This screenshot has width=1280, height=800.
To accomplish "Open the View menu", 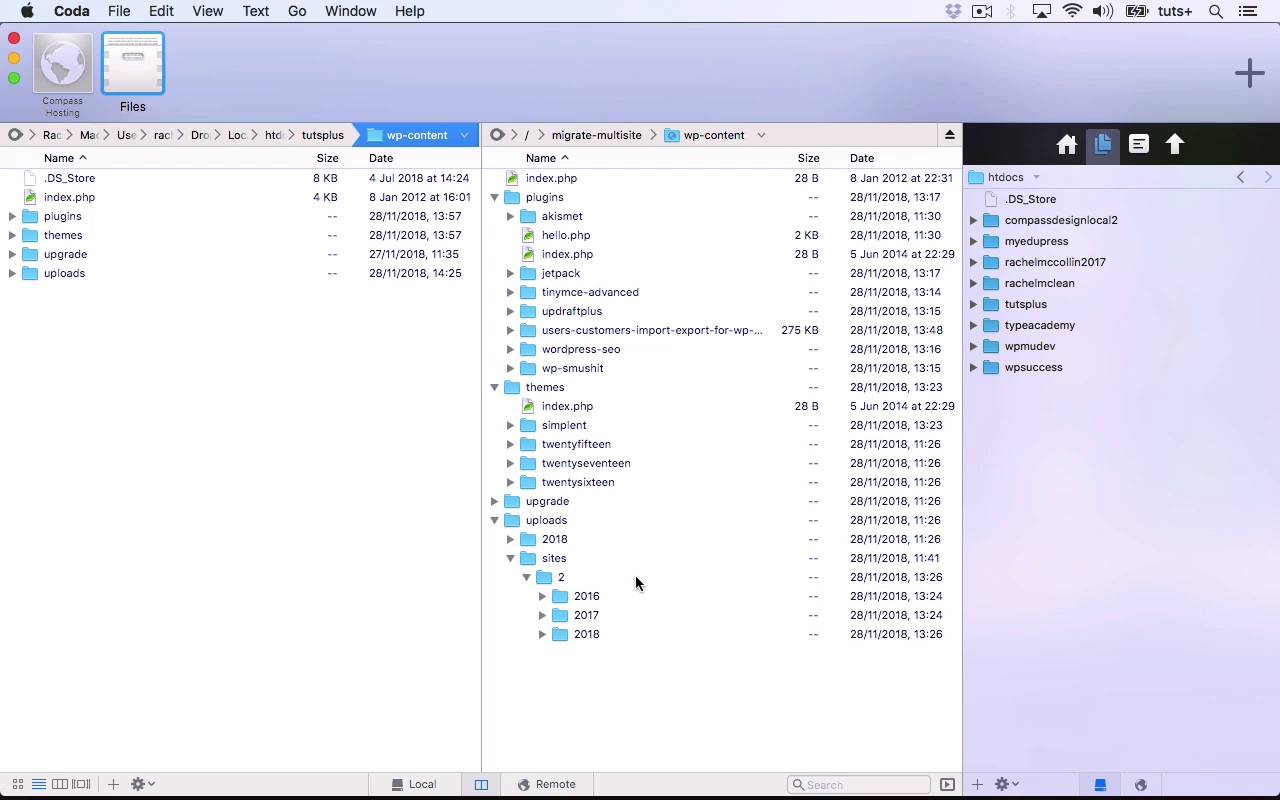I will [x=207, y=11].
